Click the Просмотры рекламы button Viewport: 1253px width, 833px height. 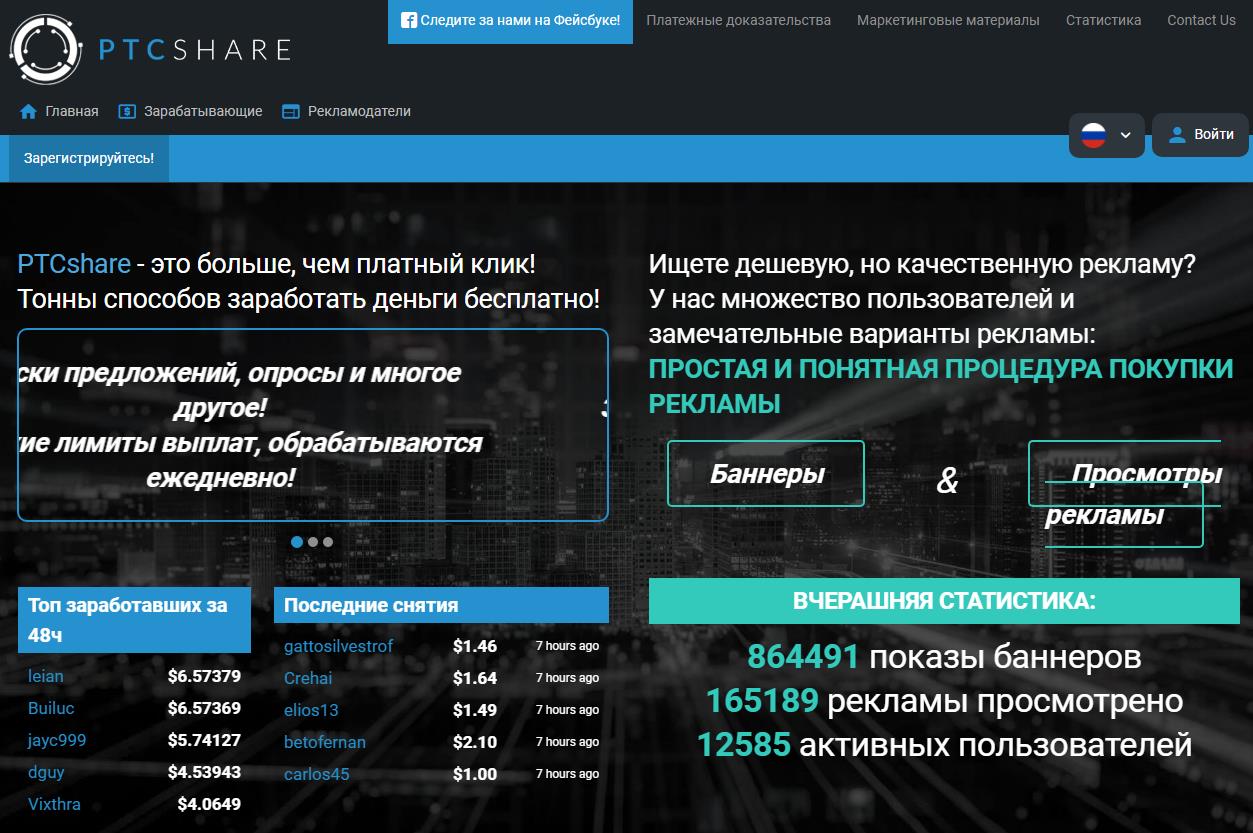(x=1125, y=493)
